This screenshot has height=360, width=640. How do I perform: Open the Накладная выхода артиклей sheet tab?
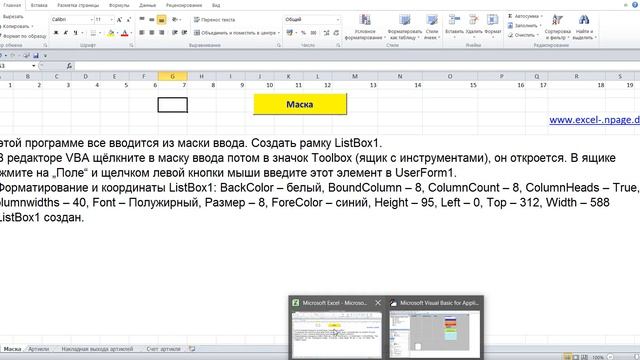(97, 349)
